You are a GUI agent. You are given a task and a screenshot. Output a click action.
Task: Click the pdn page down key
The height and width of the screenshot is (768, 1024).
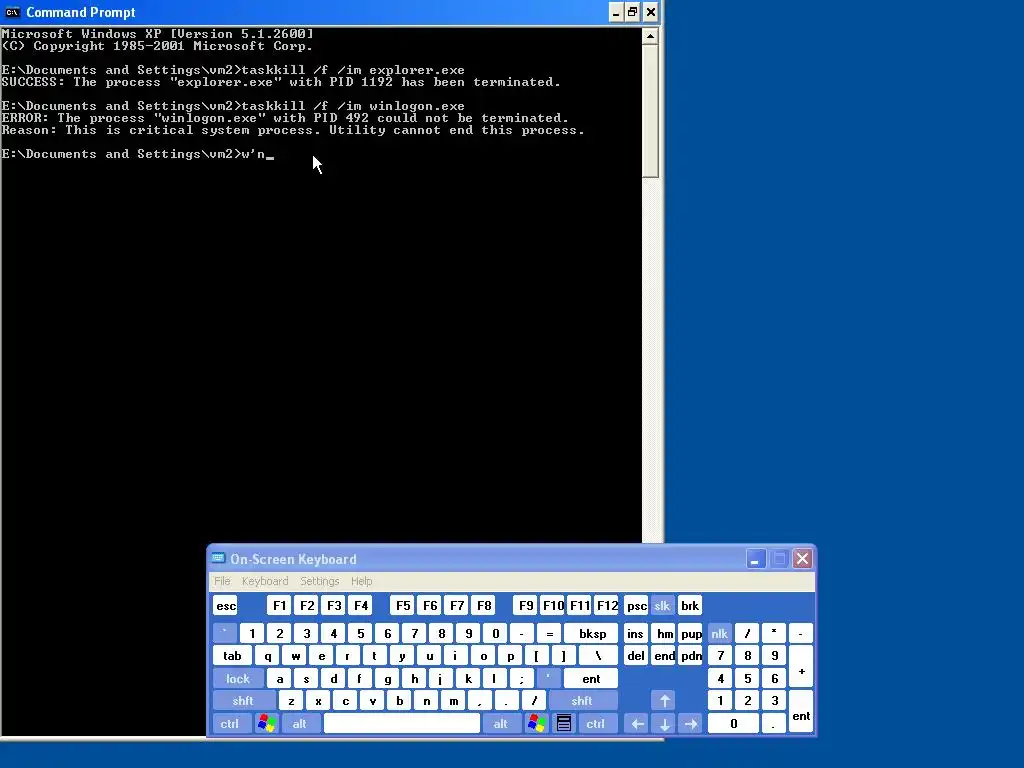click(691, 656)
